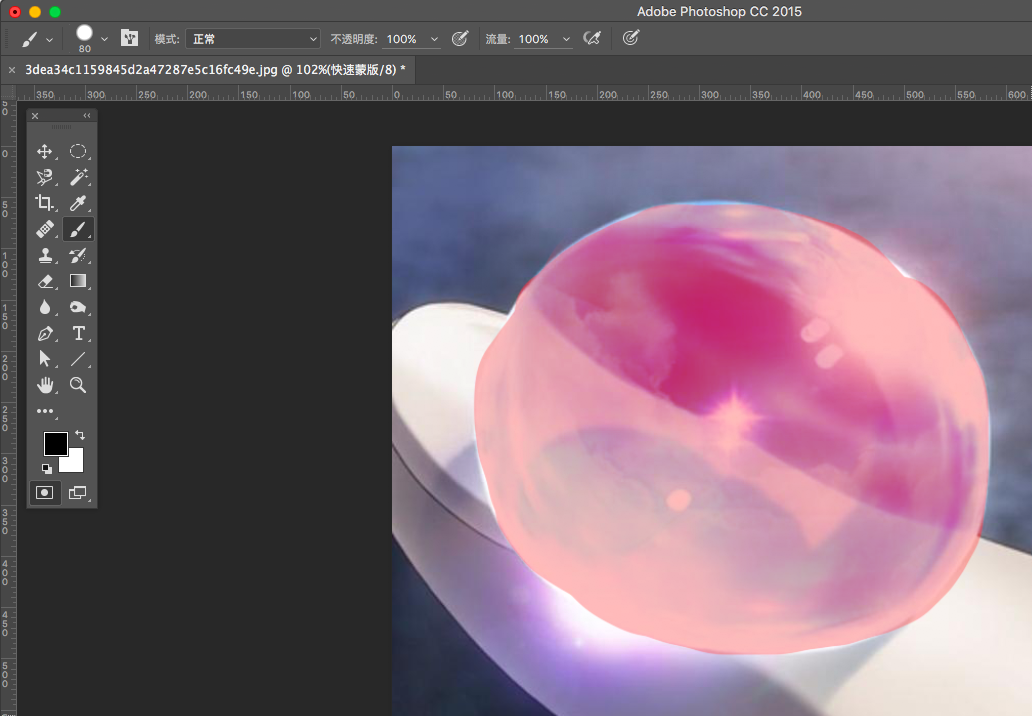Select the Clone Stamp tool

click(45, 256)
